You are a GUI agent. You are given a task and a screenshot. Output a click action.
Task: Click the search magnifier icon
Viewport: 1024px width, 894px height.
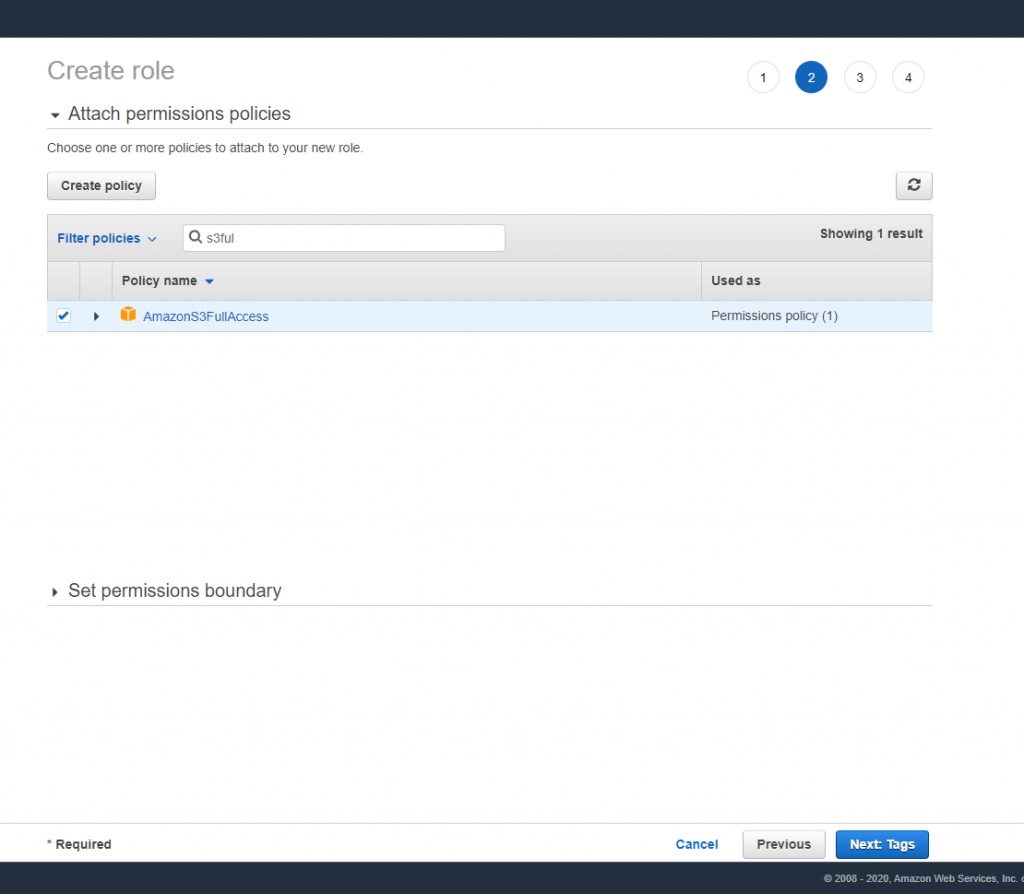[196, 237]
